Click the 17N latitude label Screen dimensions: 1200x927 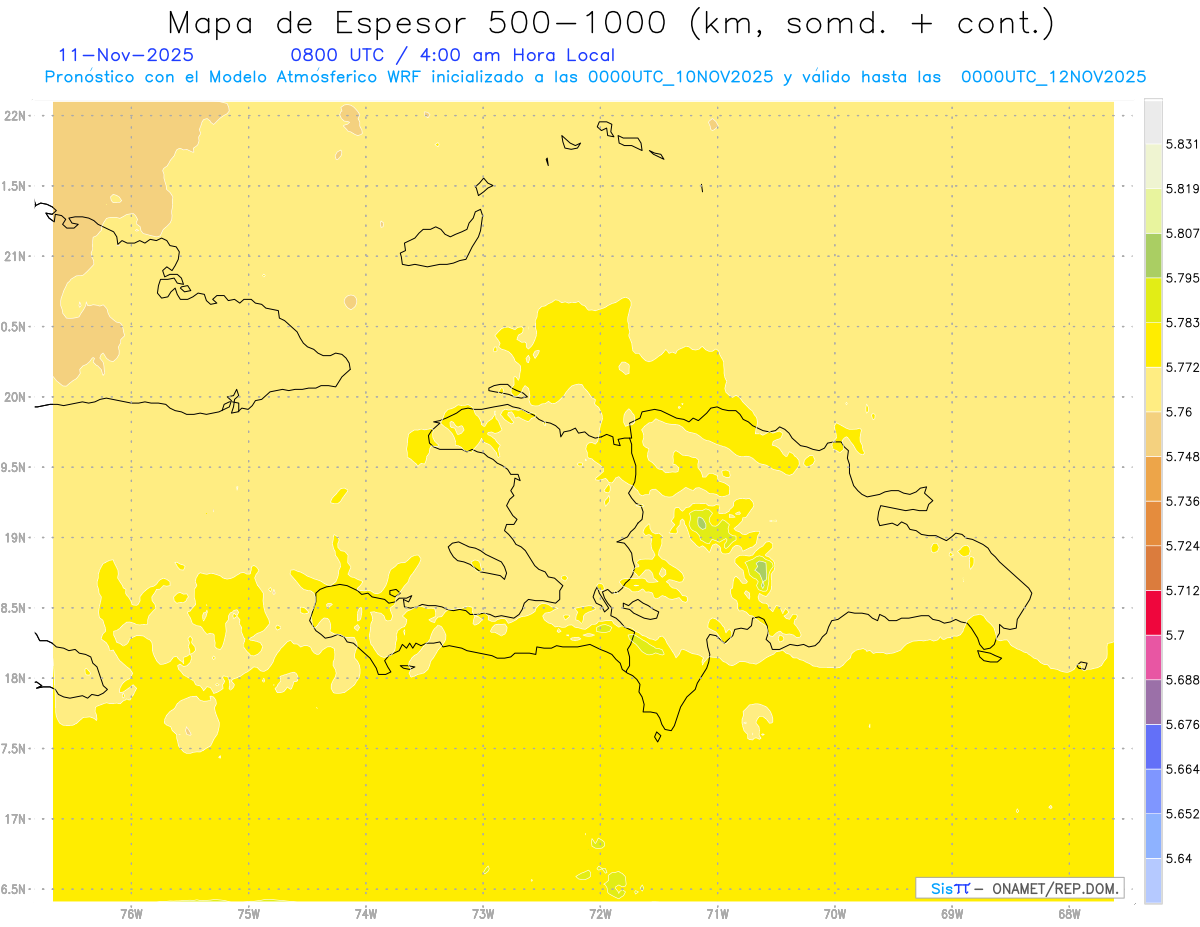click(15, 820)
